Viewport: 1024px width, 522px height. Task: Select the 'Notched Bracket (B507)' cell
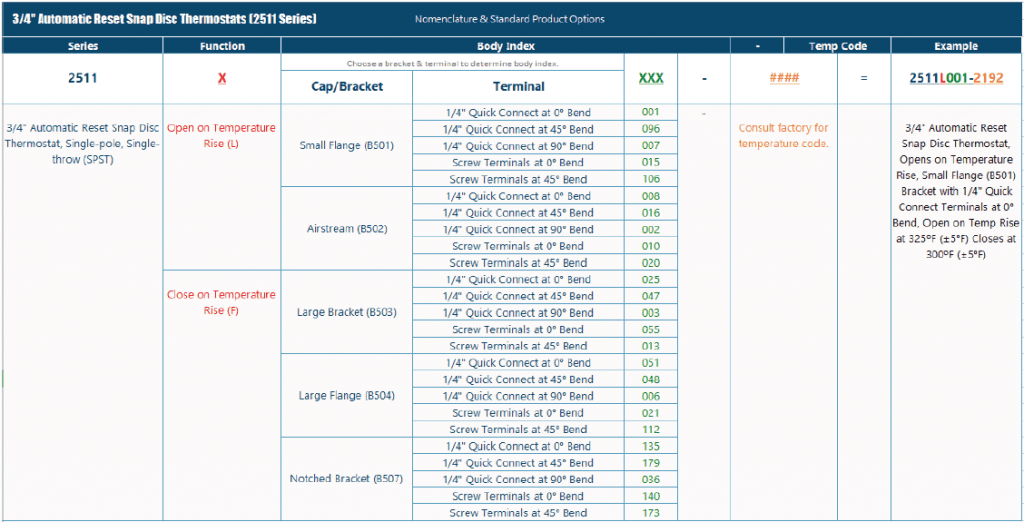346,479
